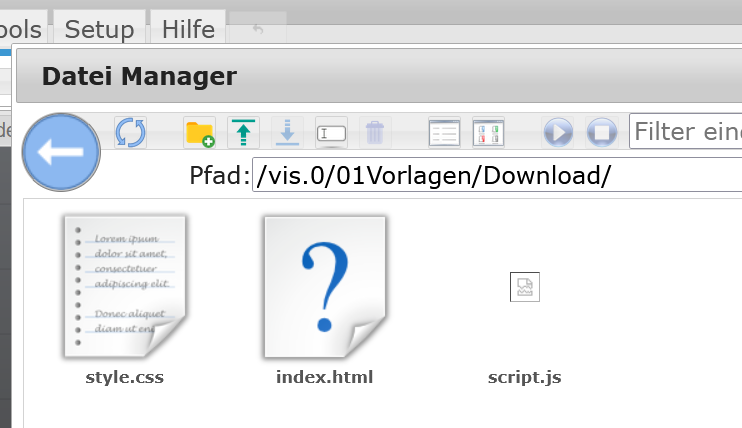Click the rename file icon
Viewport: 742px width, 428px height.
[331, 132]
